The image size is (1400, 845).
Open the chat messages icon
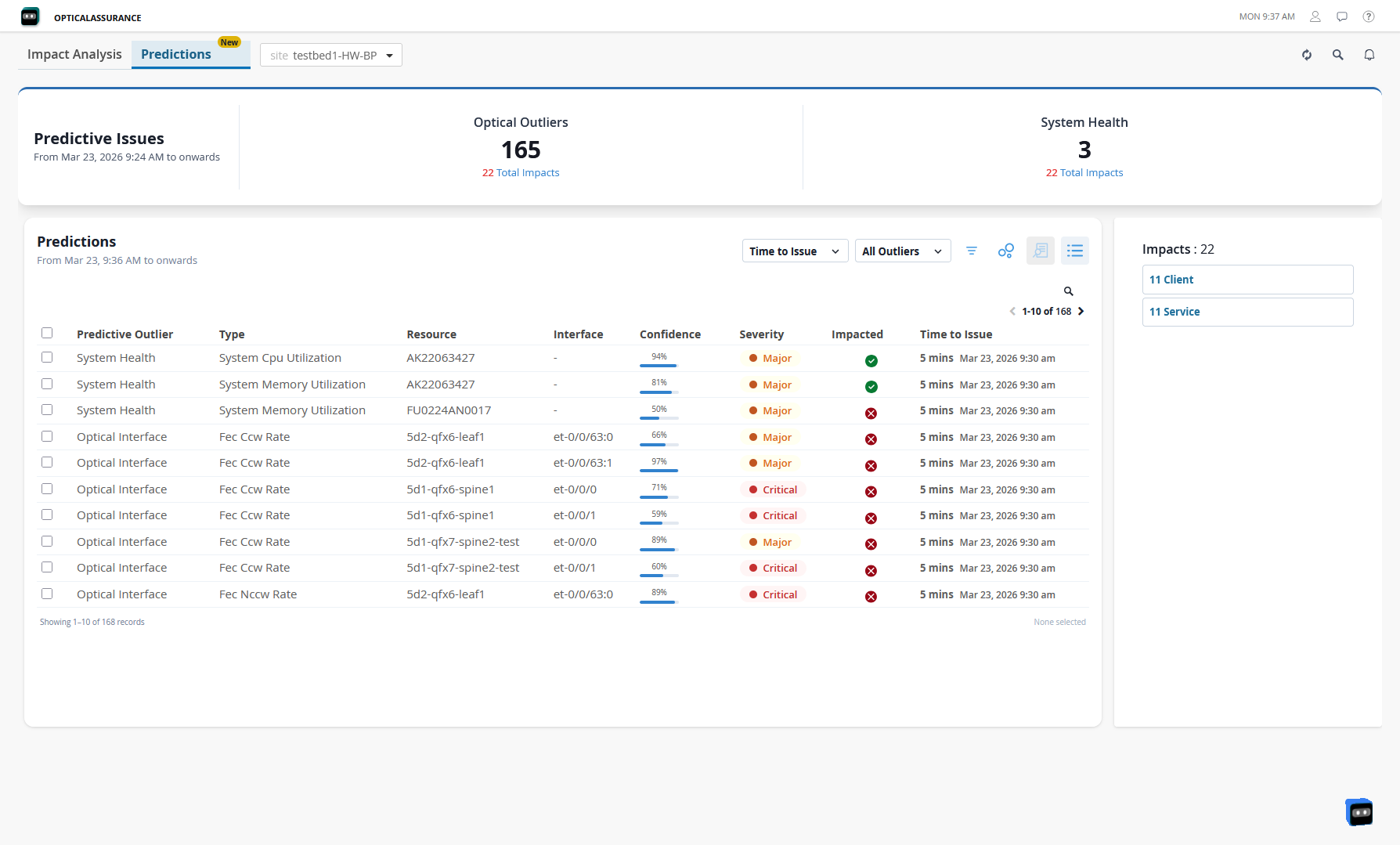[1342, 16]
